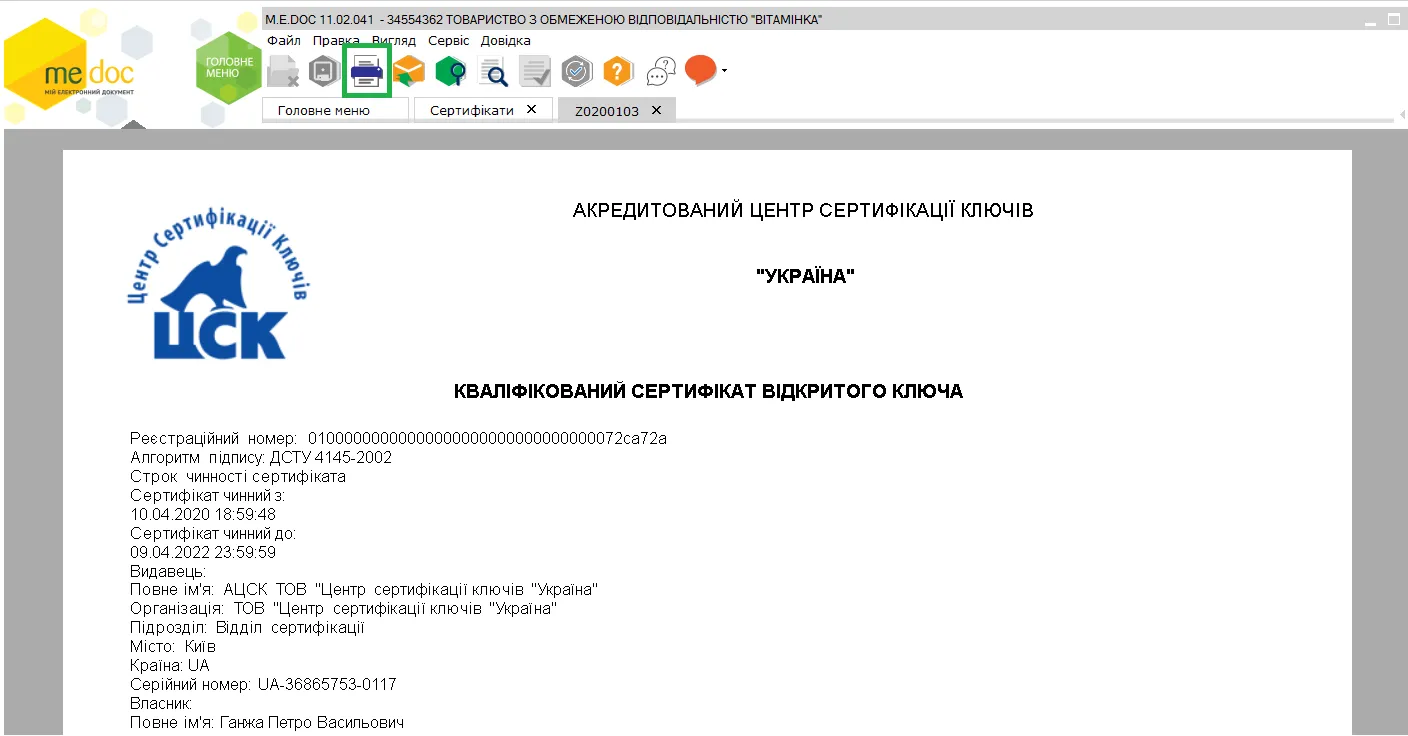Open the Довідка menu
This screenshot has height=736, width=1408.
506,40
